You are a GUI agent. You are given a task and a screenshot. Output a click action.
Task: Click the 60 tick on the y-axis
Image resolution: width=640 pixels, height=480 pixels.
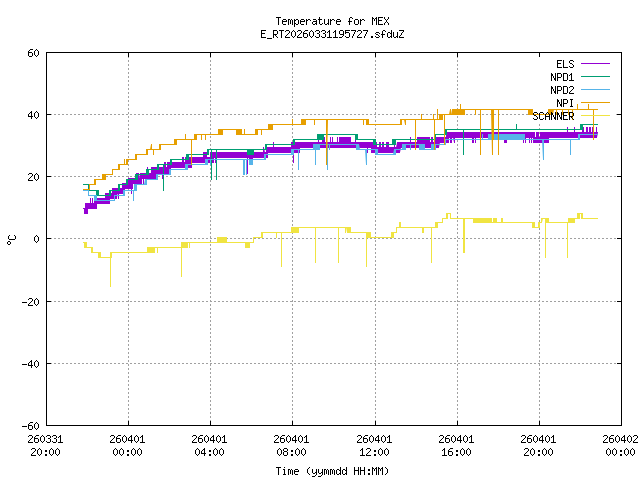pos(33,53)
